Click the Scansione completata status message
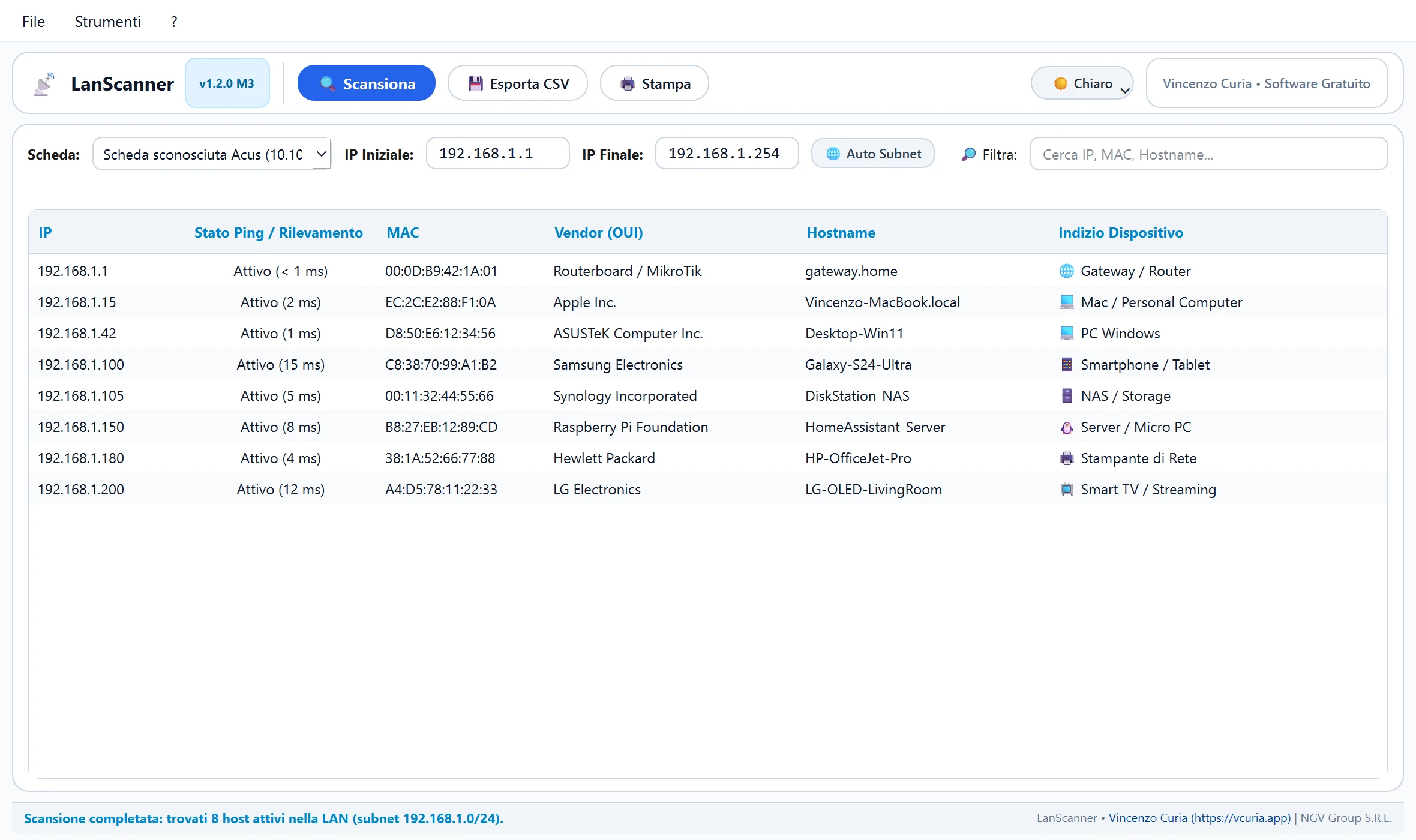 click(263, 818)
